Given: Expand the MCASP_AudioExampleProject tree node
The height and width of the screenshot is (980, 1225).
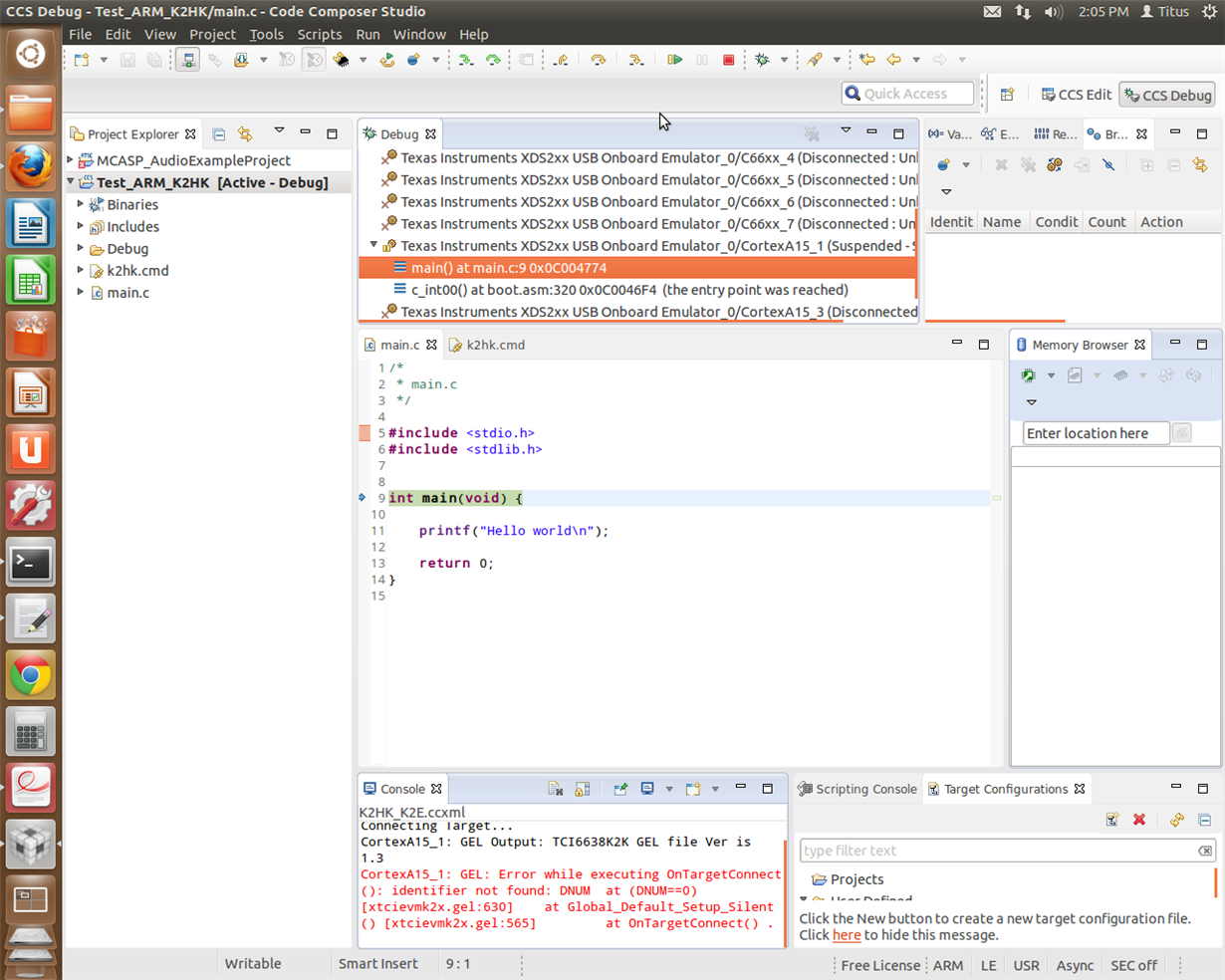Looking at the screenshot, I should [x=71, y=160].
